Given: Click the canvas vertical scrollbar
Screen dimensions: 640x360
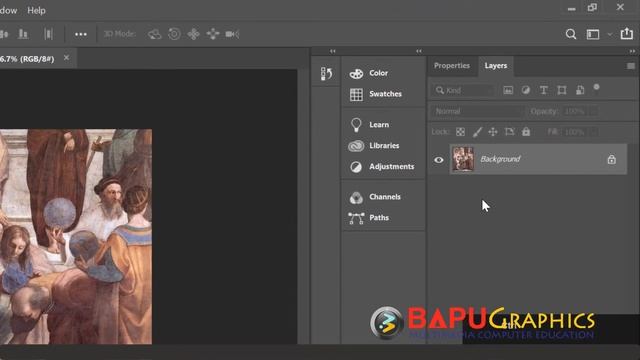Looking at the screenshot, I should pyautogui.click(x=303, y=206).
